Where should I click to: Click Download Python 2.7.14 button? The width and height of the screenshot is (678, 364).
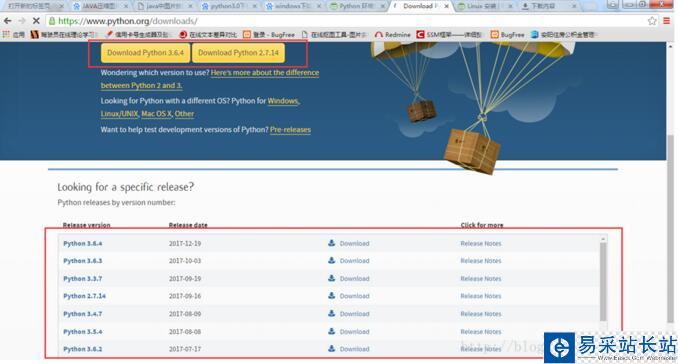click(x=238, y=53)
